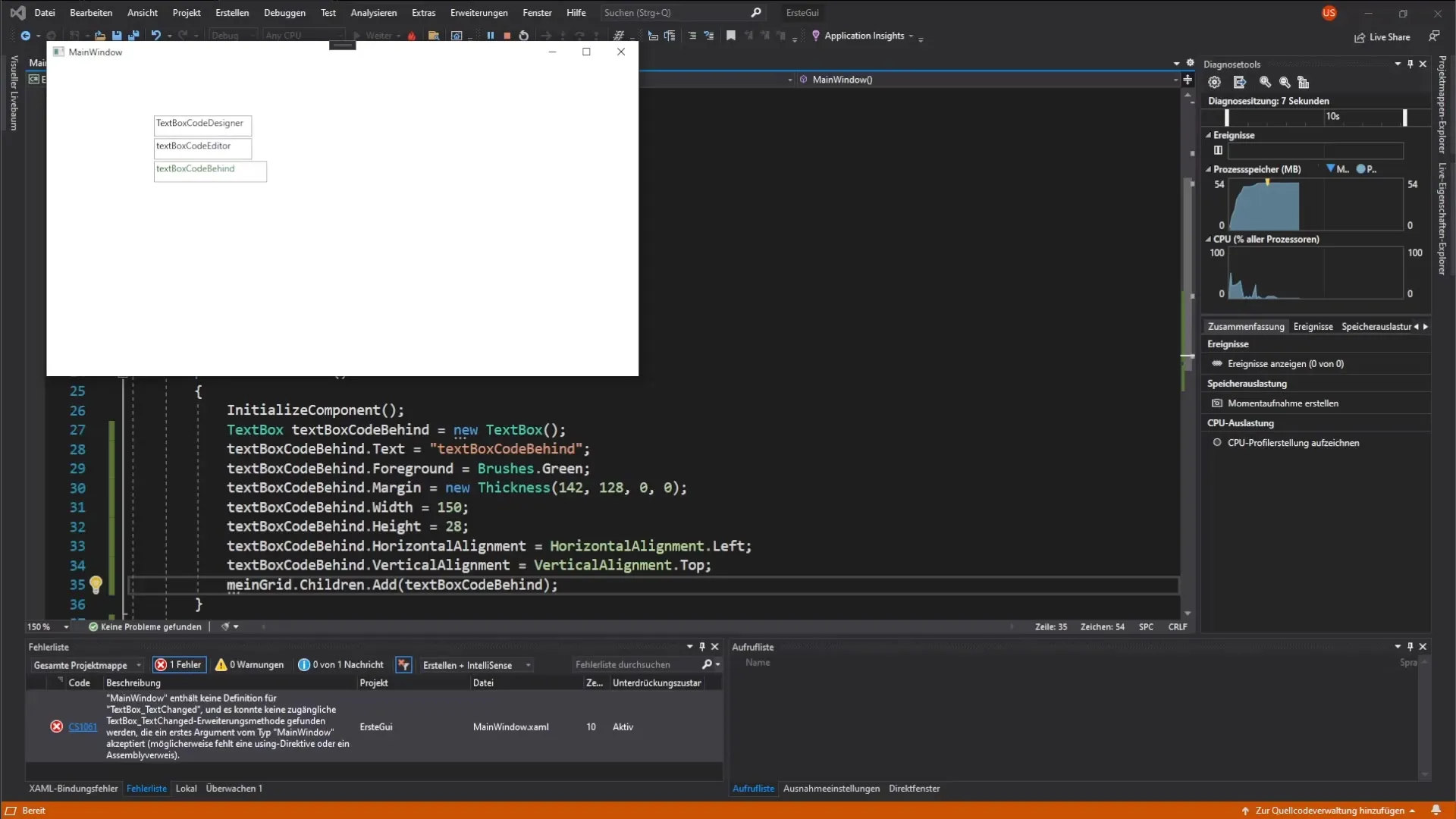Collapse the Ereignisse section in Diagnosetools
This screenshot has height=819, width=1456.
click(x=1208, y=136)
